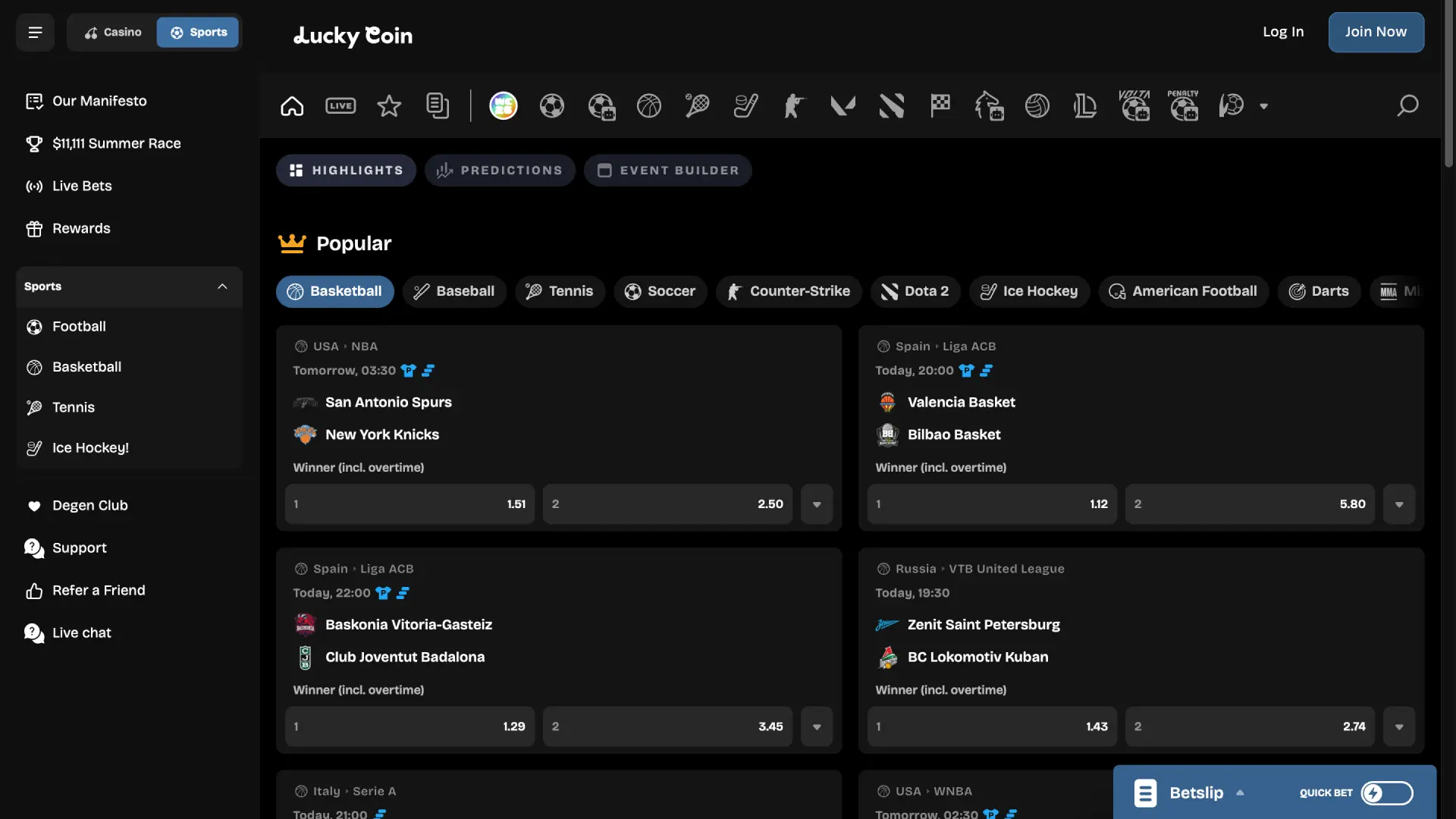
Task: Open the hamburger sidebar menu
Action: pos(35,33)
